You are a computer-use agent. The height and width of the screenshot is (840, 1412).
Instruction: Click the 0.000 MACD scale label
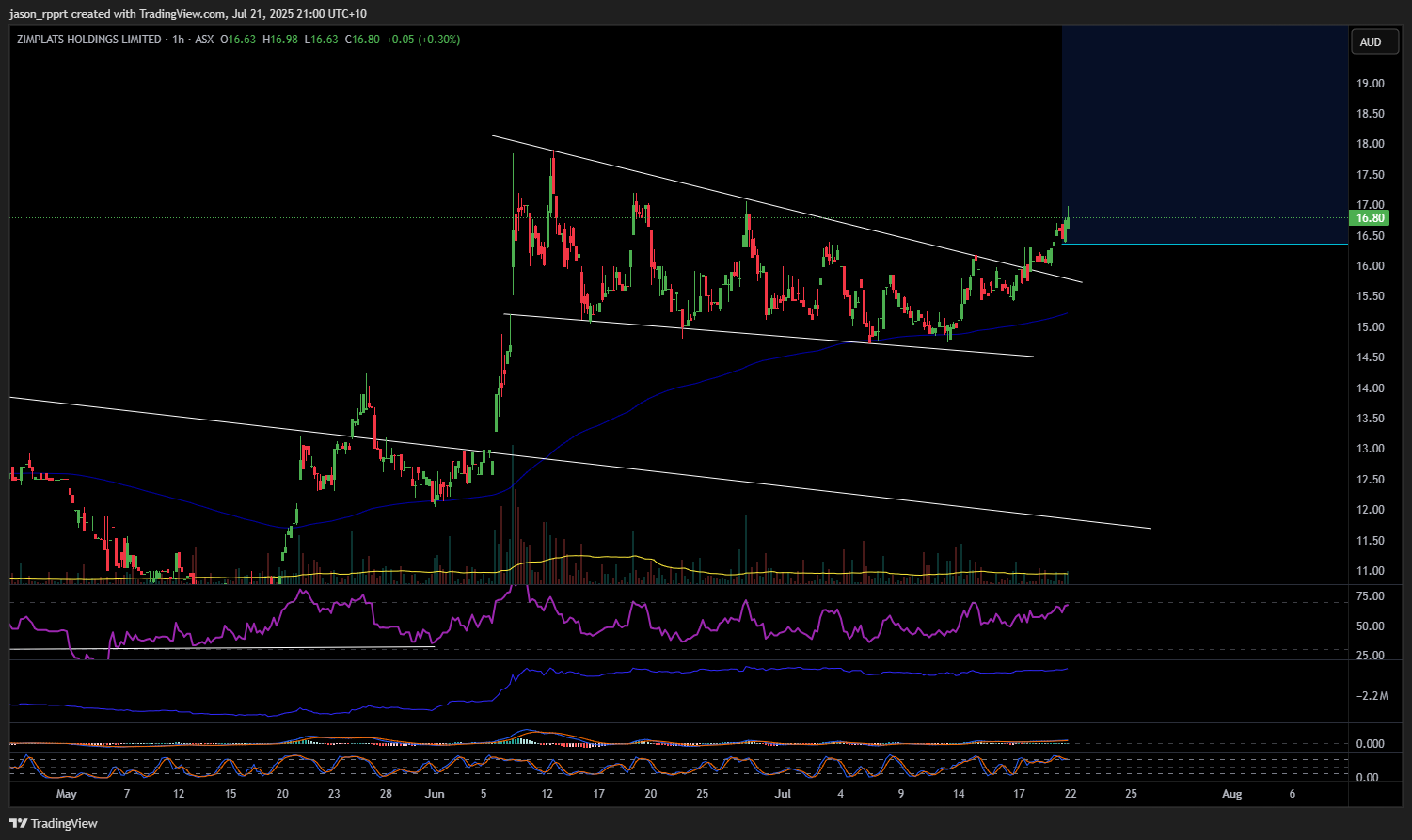point(1370,744)
